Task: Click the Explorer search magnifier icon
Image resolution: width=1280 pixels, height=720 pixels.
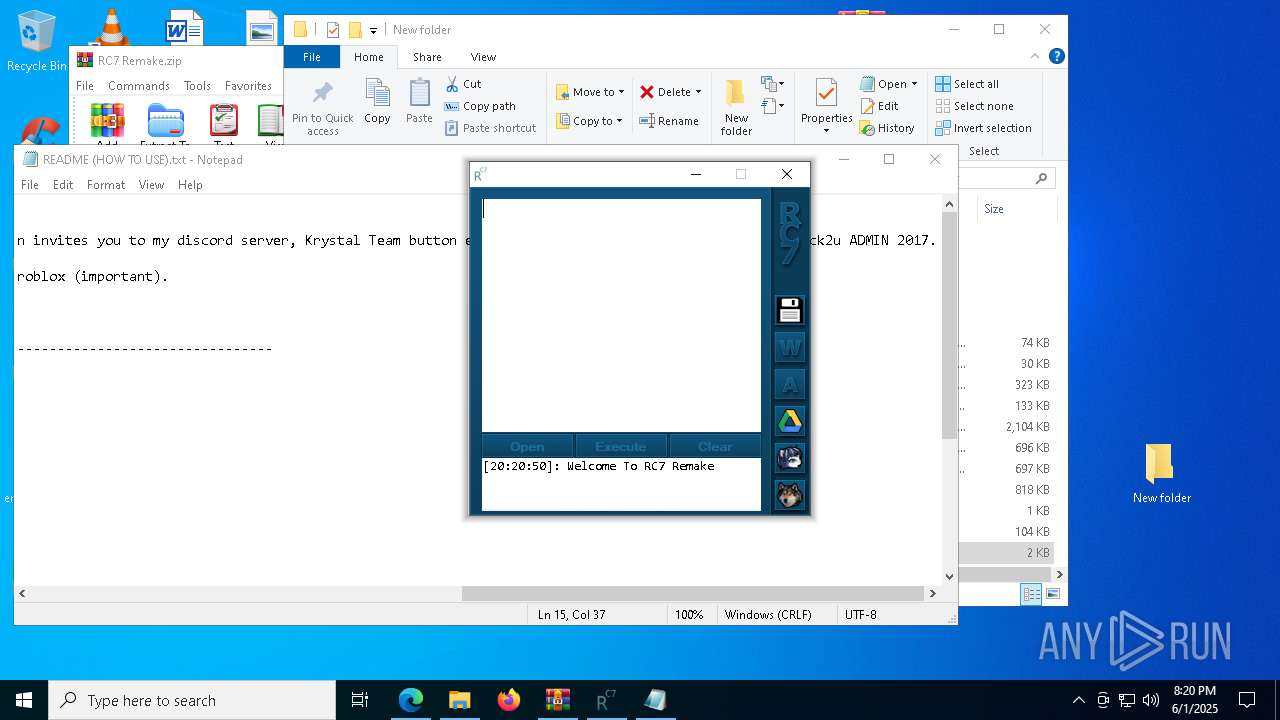Action: (1041, 178)
